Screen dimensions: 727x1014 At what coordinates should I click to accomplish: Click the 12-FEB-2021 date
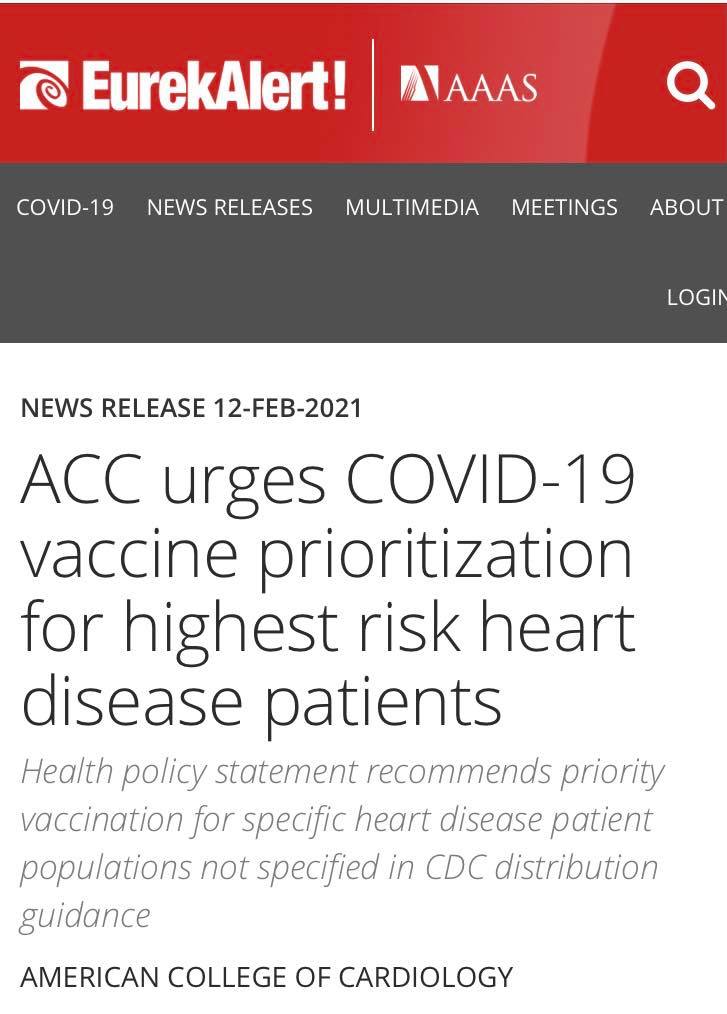pos(287,408)
